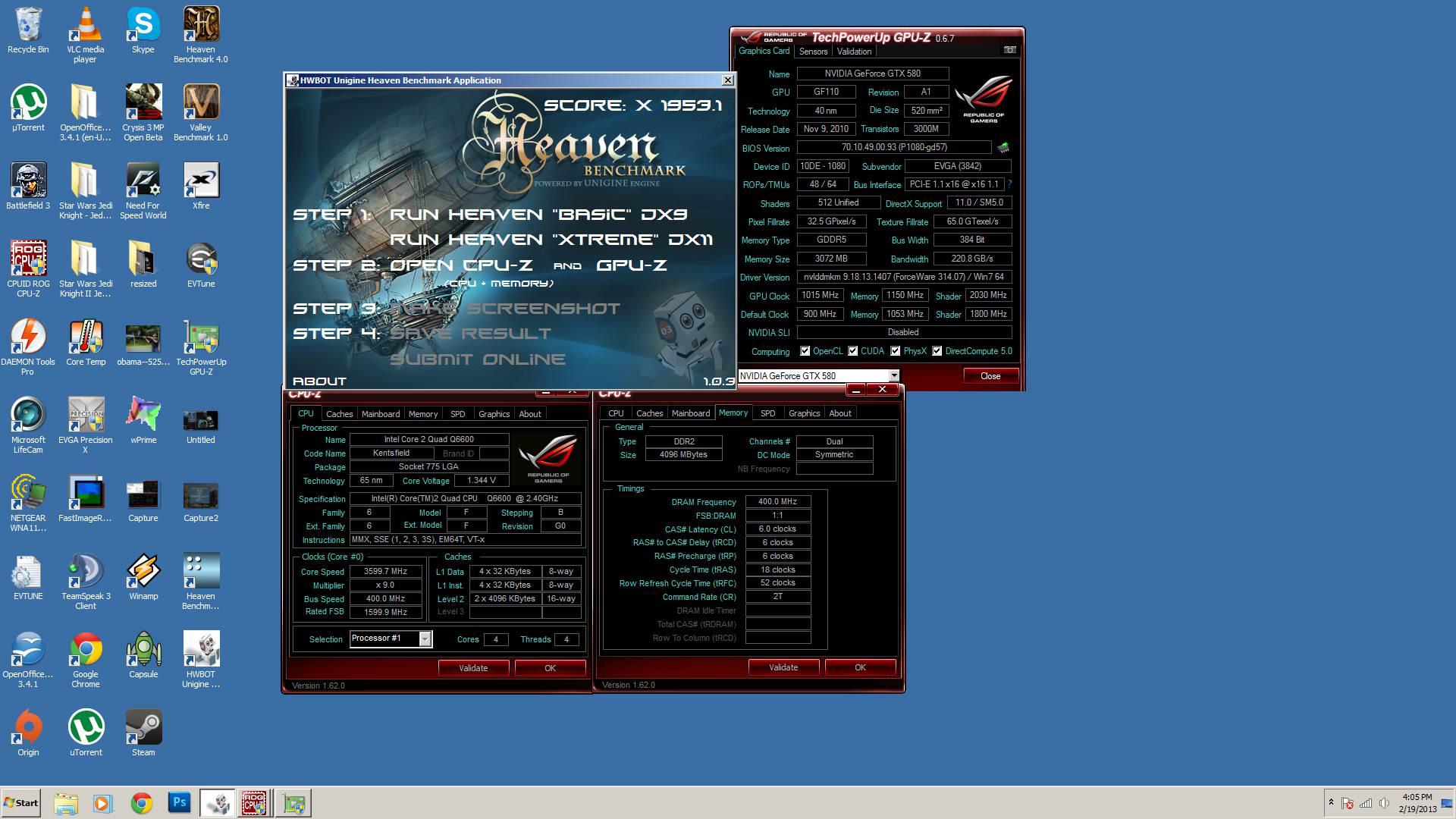Click the taskbar clock showing 4:05 PM
This screenshot has height=819, width=1456.
[1417, 803]
